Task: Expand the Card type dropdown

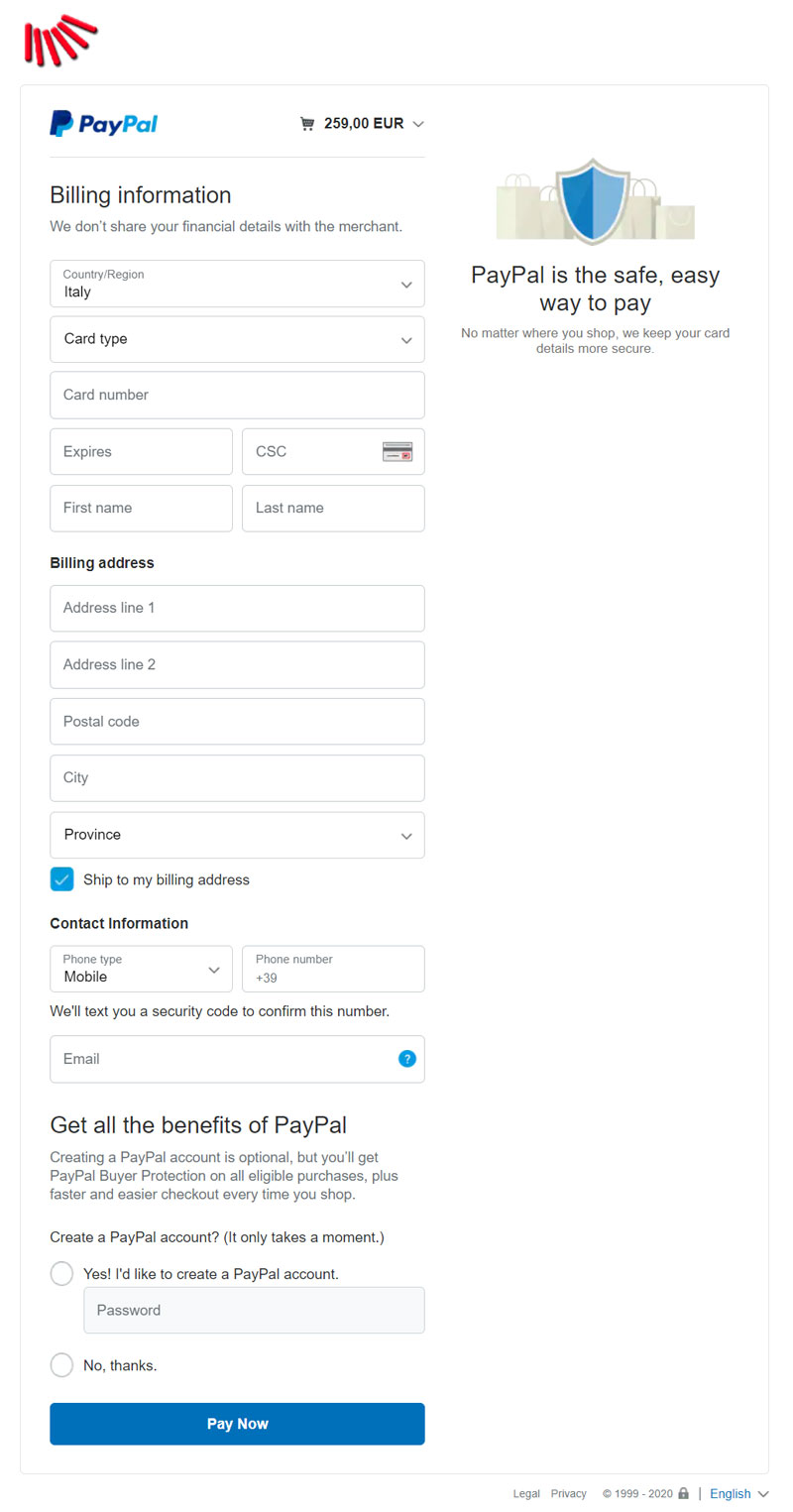Action: [237, 339]
